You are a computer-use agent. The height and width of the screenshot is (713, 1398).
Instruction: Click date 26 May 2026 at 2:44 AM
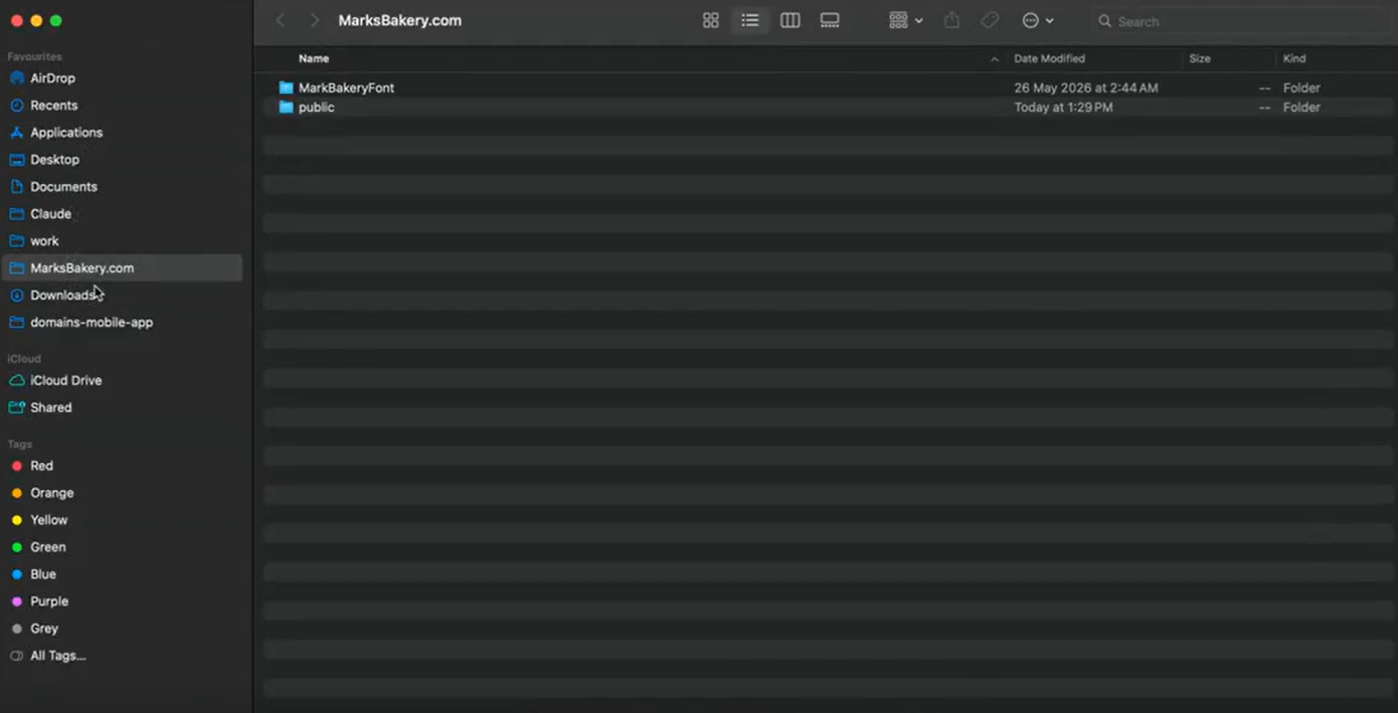1086,88
